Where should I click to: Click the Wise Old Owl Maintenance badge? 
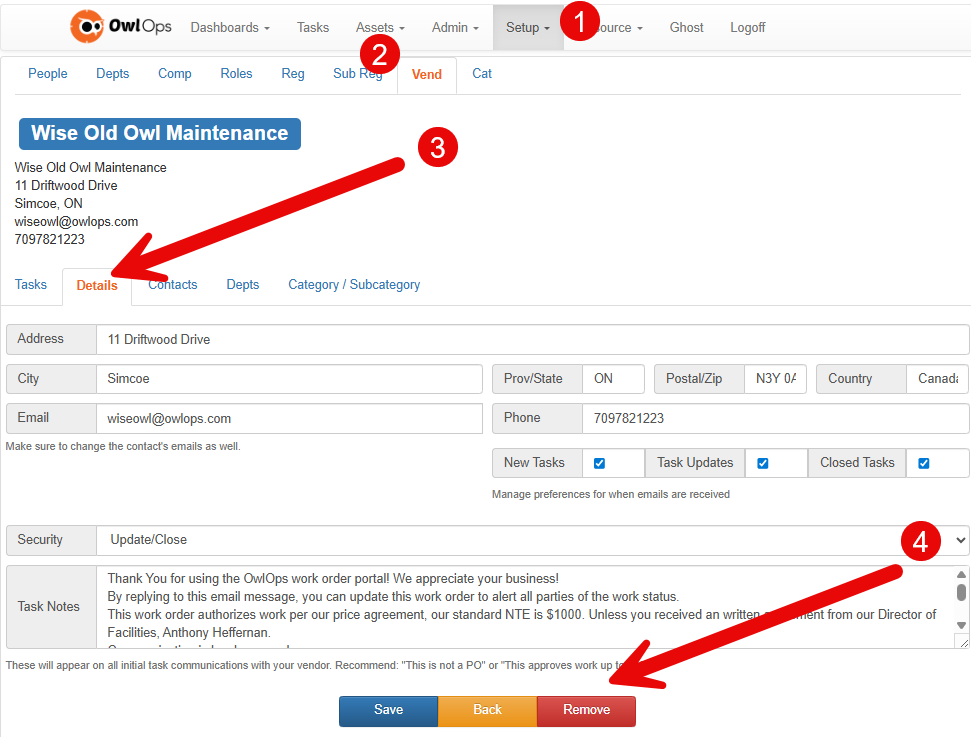[159, 133]
